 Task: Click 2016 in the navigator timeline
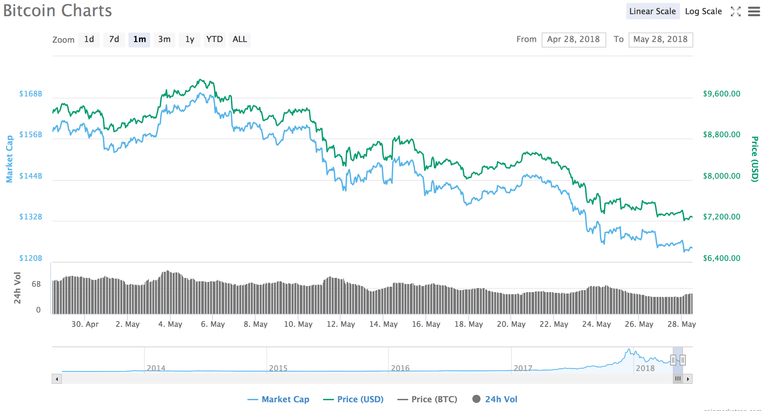click(x=400, y=368)
